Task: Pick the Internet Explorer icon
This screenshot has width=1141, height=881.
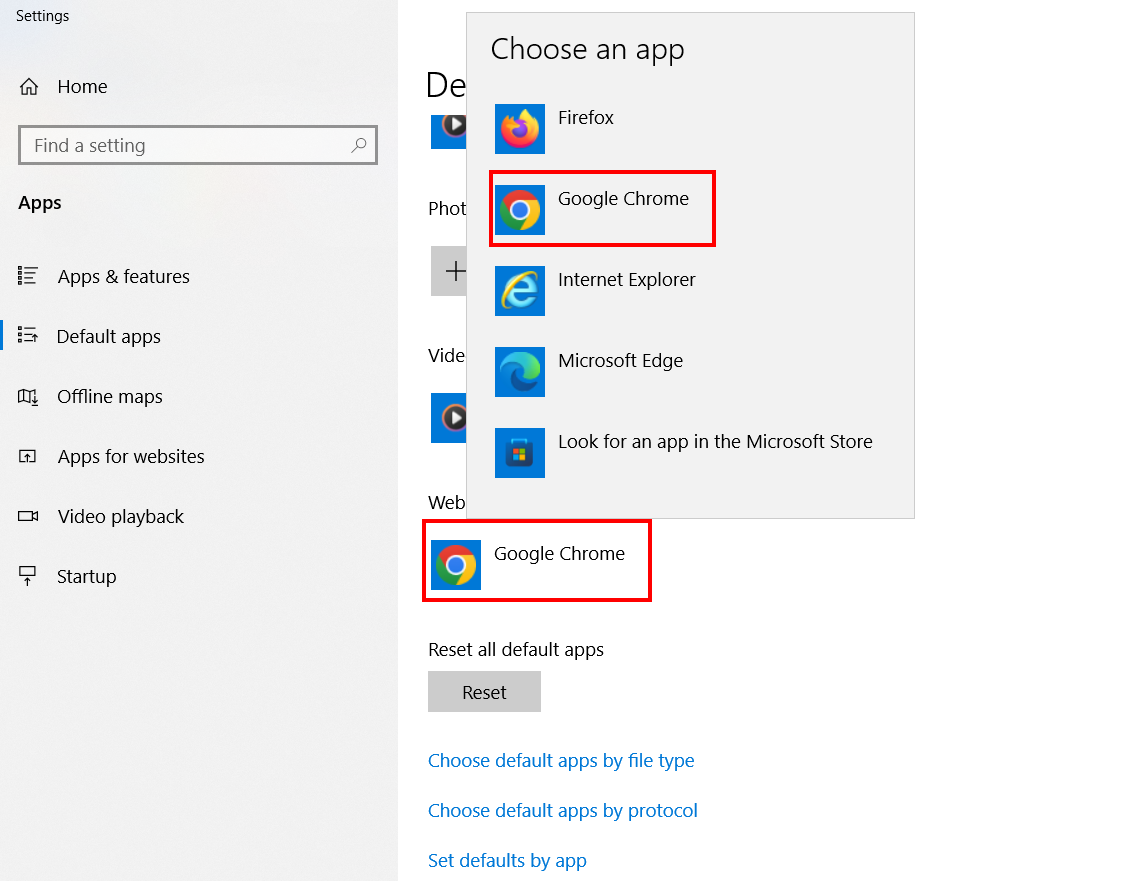Action: point(520,291)
